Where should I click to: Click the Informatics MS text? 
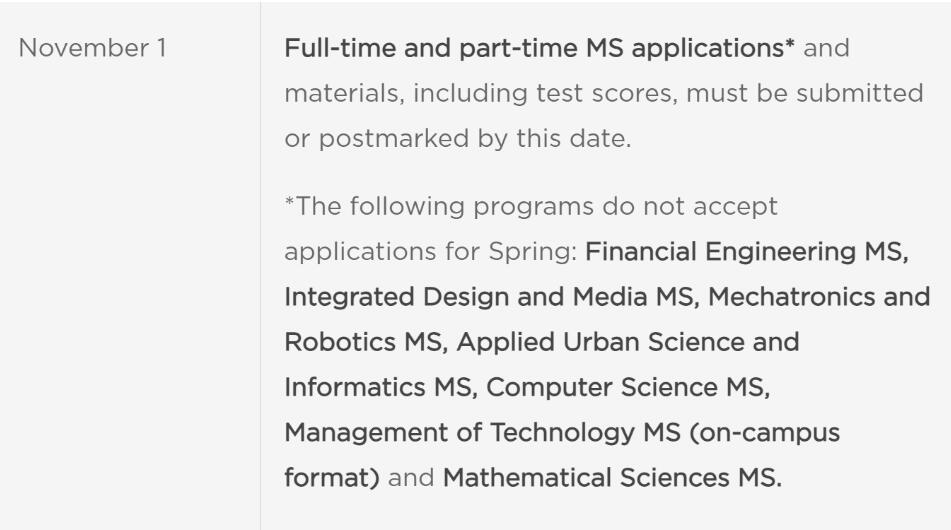pyautogui.click(x=381, y=387)
